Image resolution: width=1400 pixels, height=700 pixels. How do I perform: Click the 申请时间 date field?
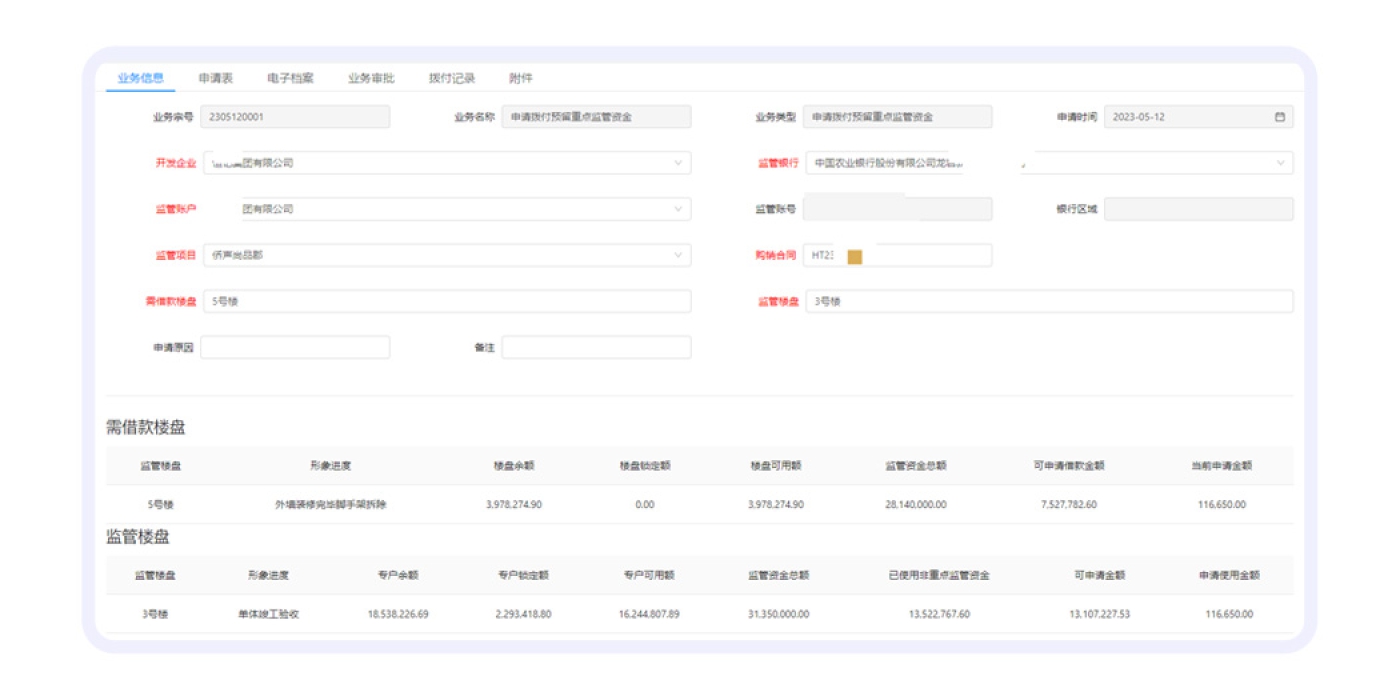[1198, 117]
